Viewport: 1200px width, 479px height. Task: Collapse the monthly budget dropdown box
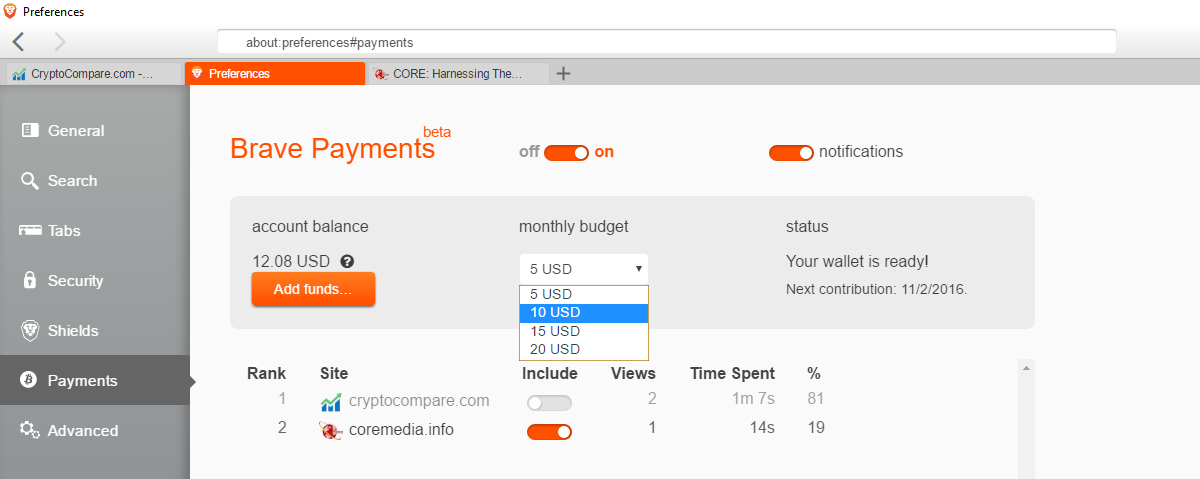pyautogui.click(x=583, y=268)
